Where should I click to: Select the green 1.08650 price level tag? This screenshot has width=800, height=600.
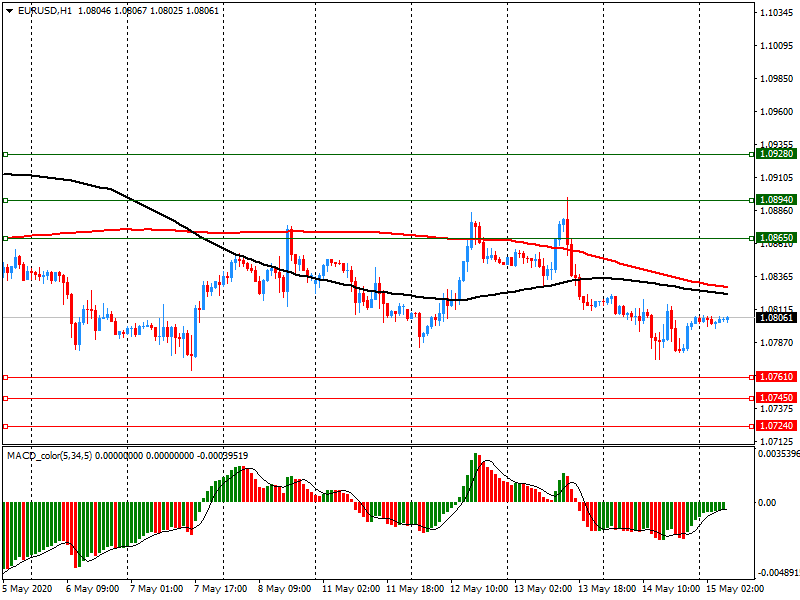click(x=776, y=238)
